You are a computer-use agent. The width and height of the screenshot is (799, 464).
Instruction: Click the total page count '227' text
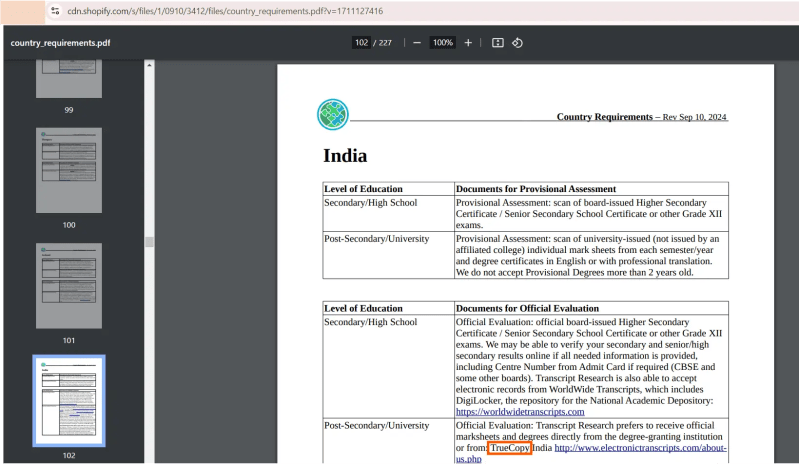point(385,43)
